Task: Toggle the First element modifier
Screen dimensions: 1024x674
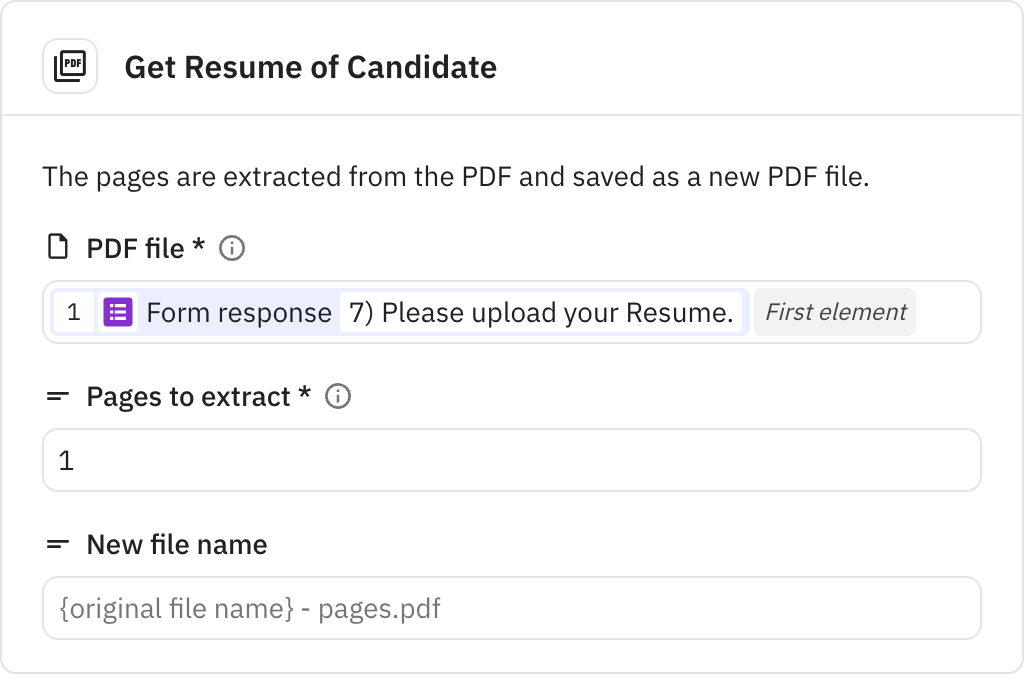Action: (834, 312)
